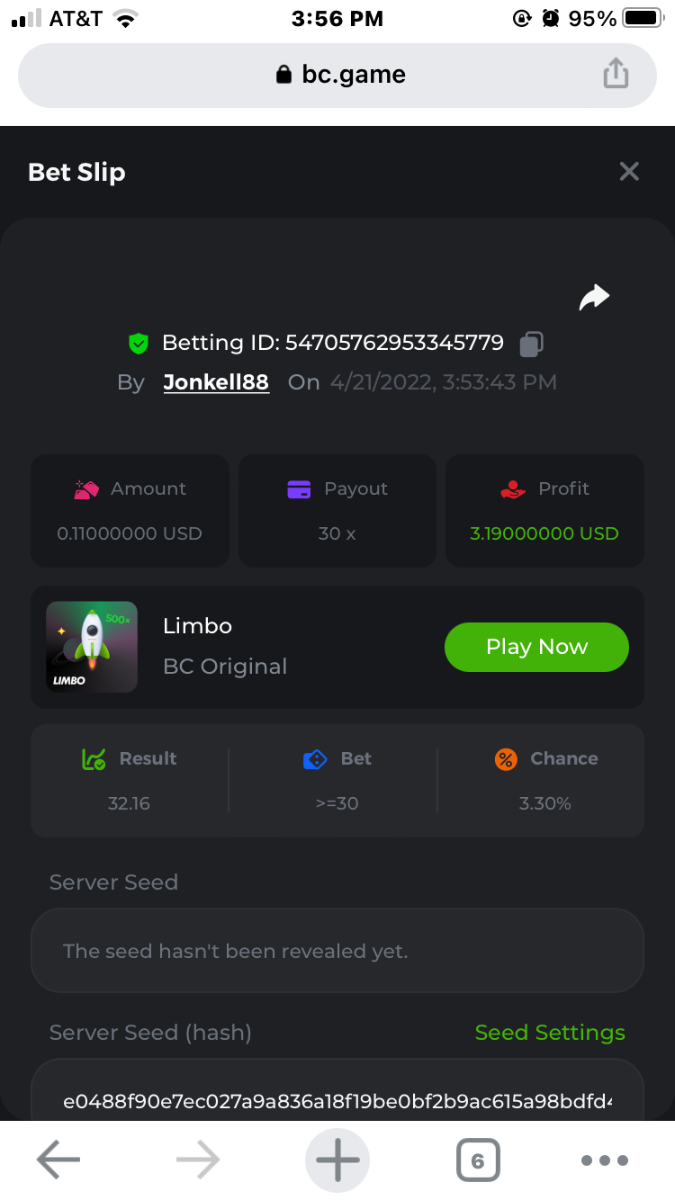Open browser more options menu
This screenshot has height=1200, width=675.
604,1161
